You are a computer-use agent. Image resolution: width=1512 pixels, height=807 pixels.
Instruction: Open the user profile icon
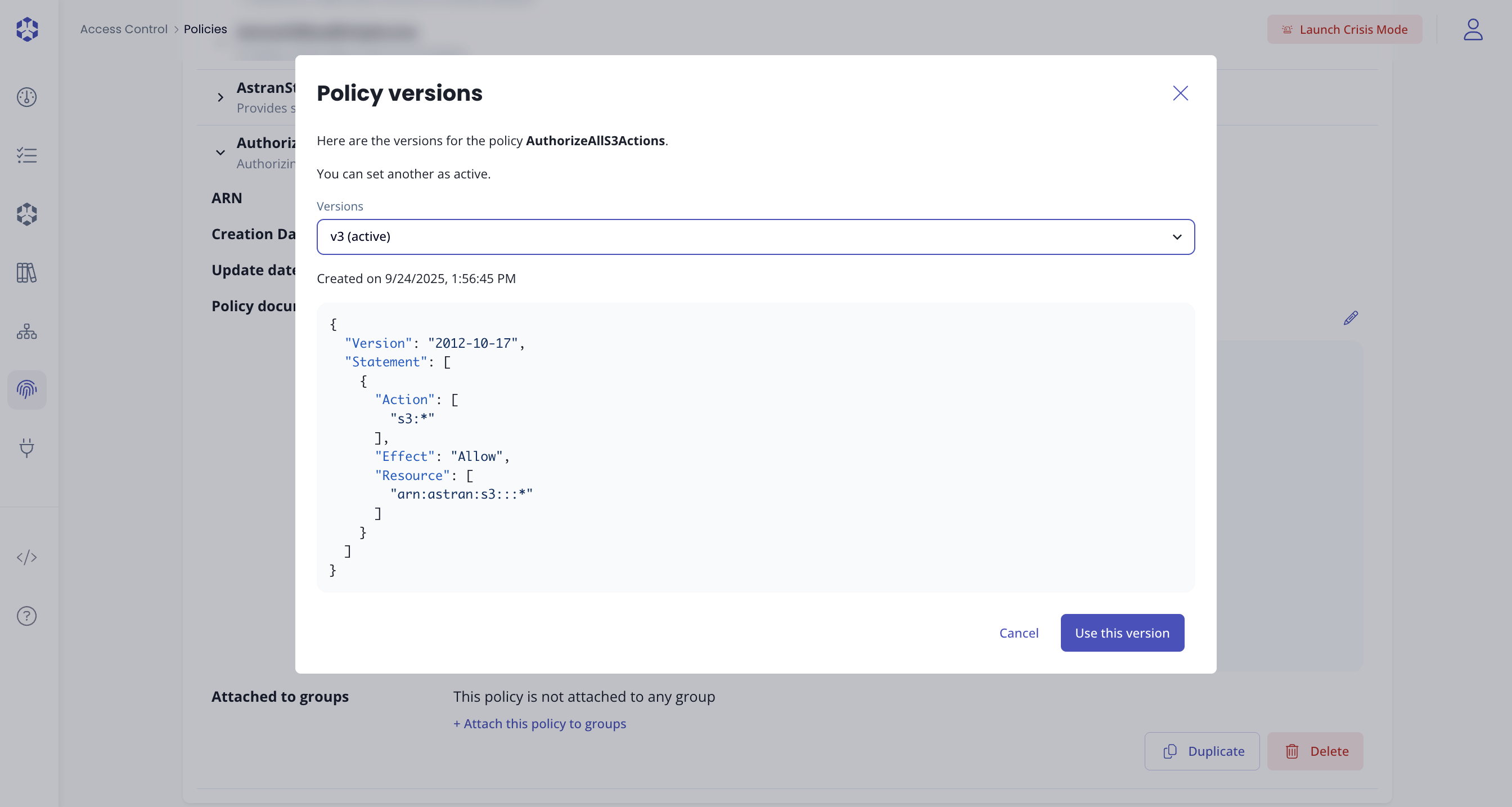[x=1472, y=29]
